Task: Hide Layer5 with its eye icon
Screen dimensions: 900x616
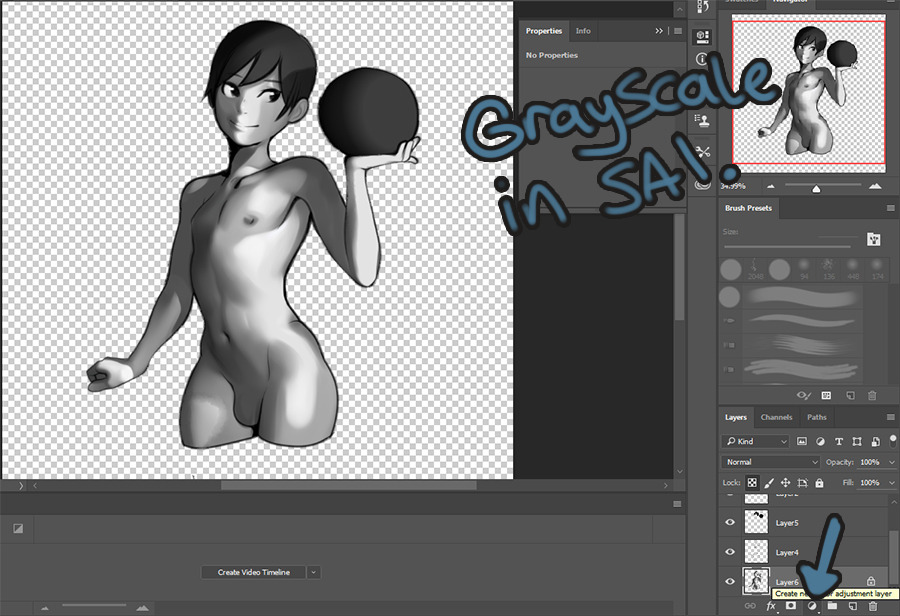Action: [x=730, y=522]
